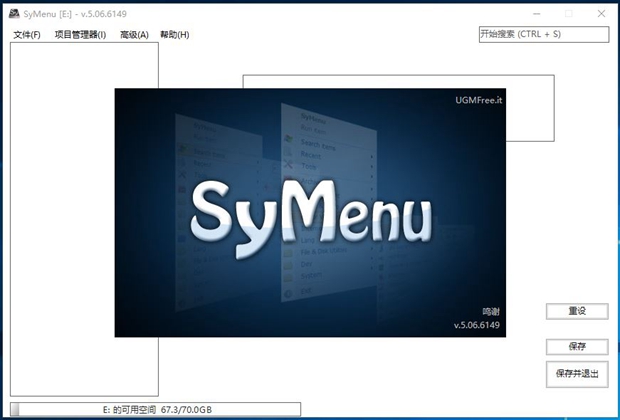Click the 重设 button
The width and height of the screenshot is (620, 420).
[x=577, y=311]
